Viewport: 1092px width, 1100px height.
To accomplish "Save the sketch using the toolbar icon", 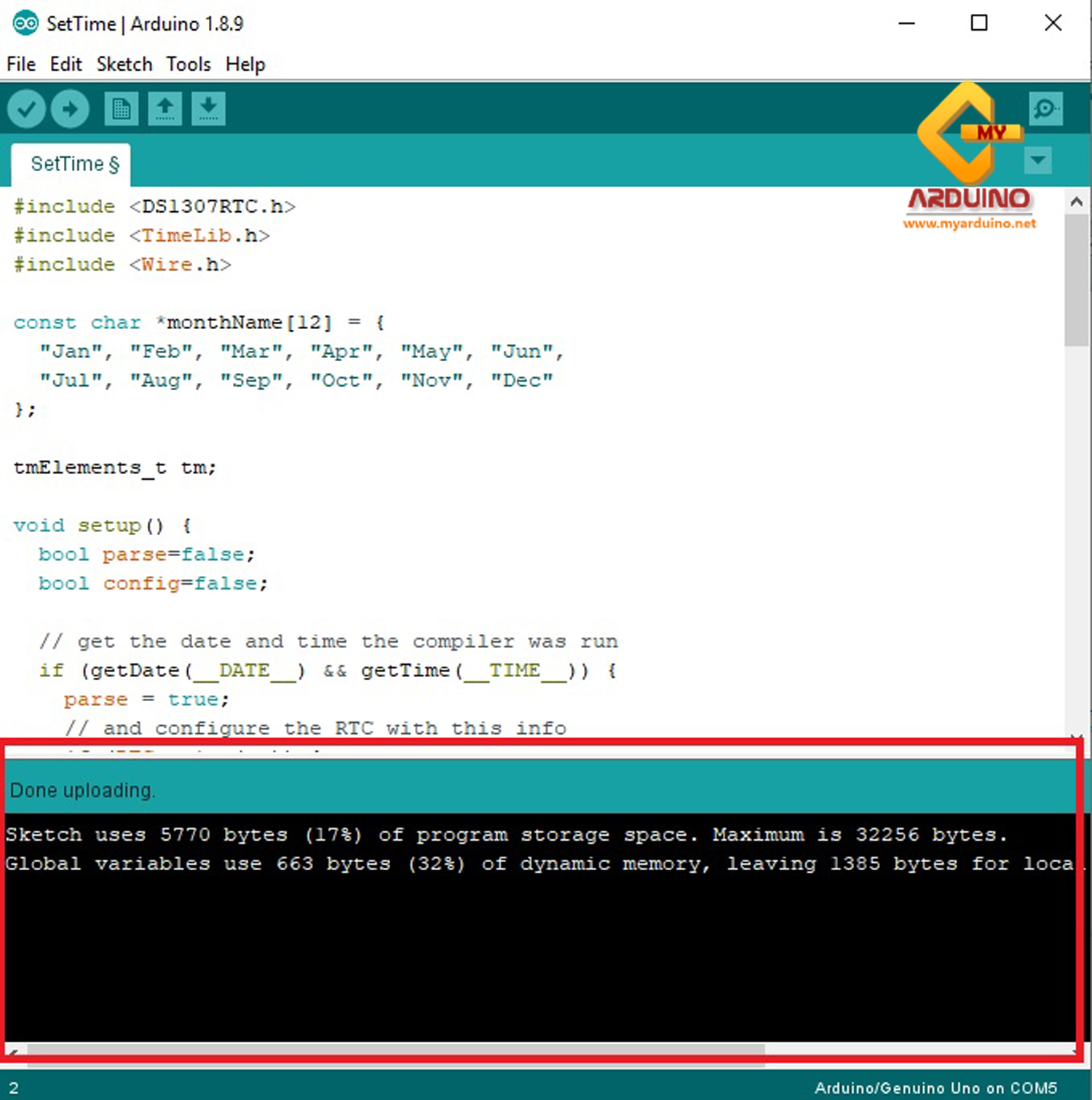I will click(208, 108).
